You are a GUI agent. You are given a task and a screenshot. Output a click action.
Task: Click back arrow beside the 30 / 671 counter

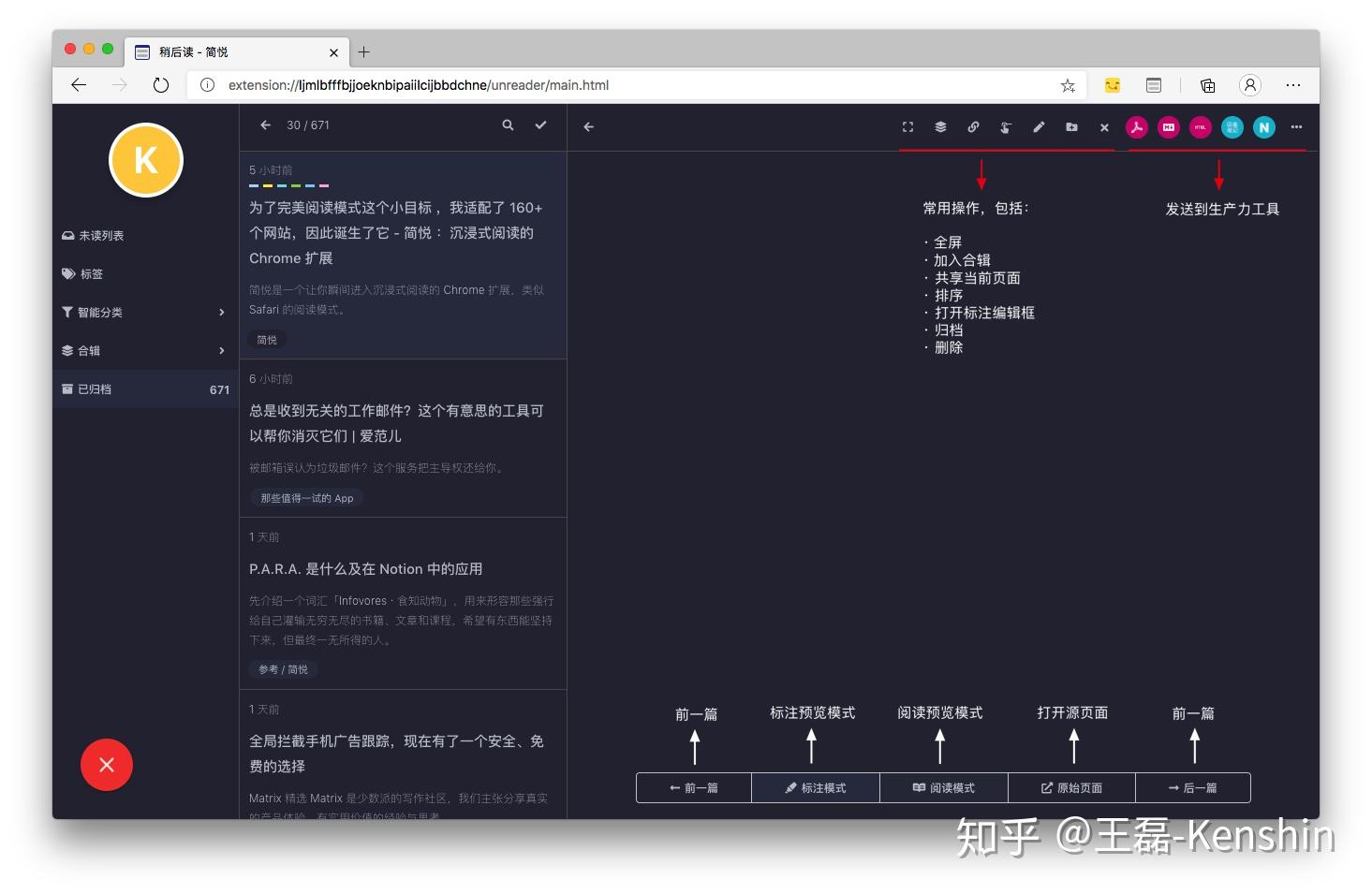[x=266, y=125]
